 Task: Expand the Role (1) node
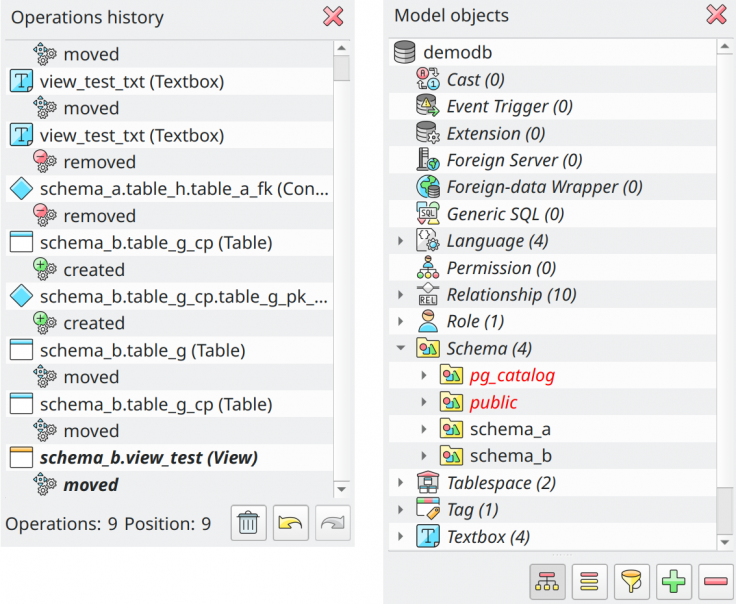tap(400, 321)
